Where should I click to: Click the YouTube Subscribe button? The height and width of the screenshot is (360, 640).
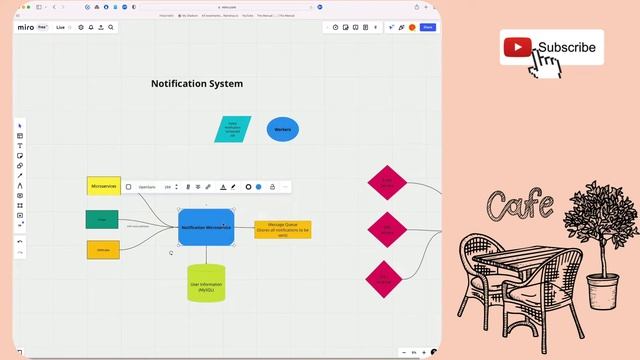(x=552, y=47)
